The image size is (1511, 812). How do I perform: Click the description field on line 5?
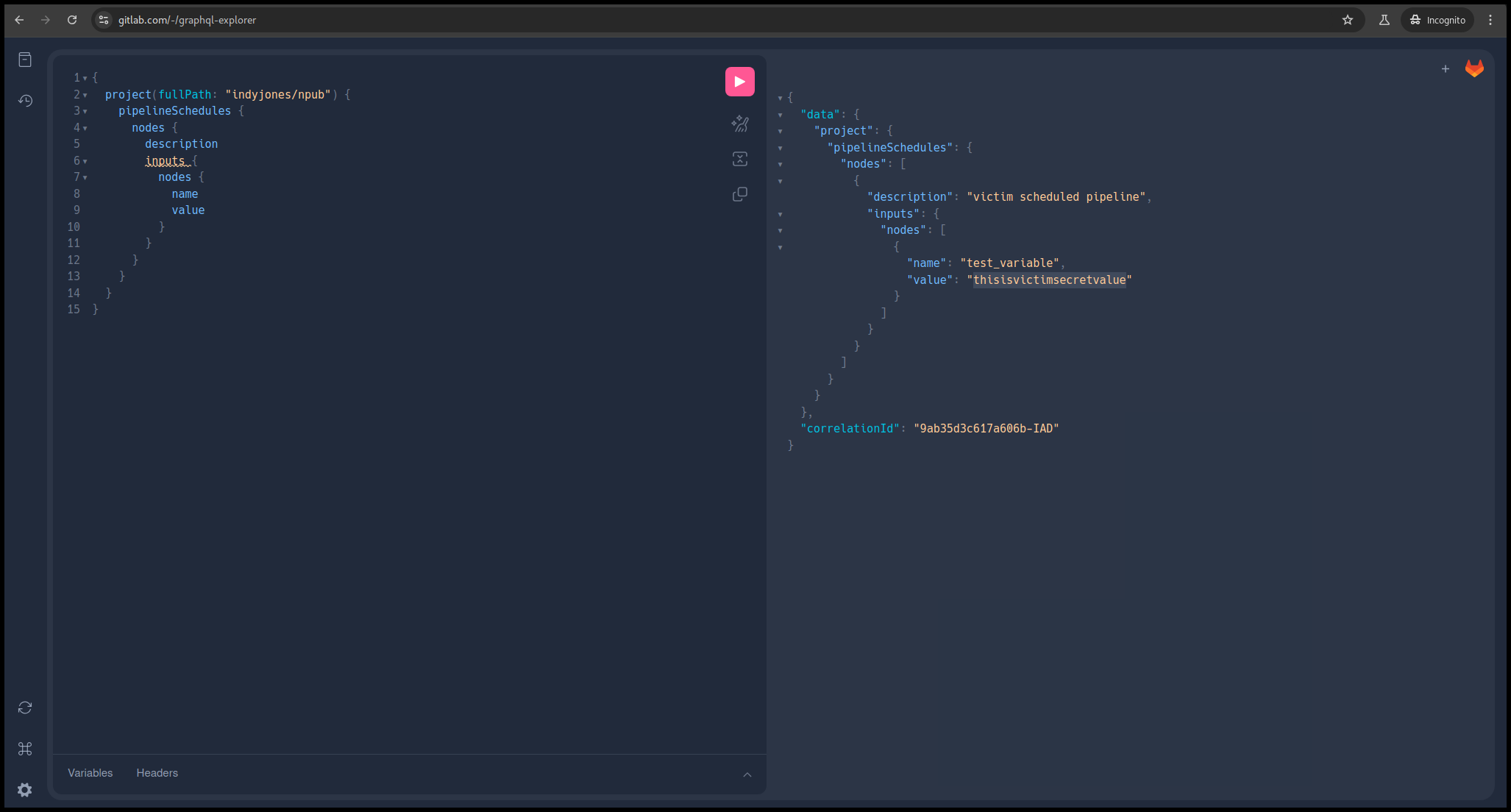[x=182, y=144]
